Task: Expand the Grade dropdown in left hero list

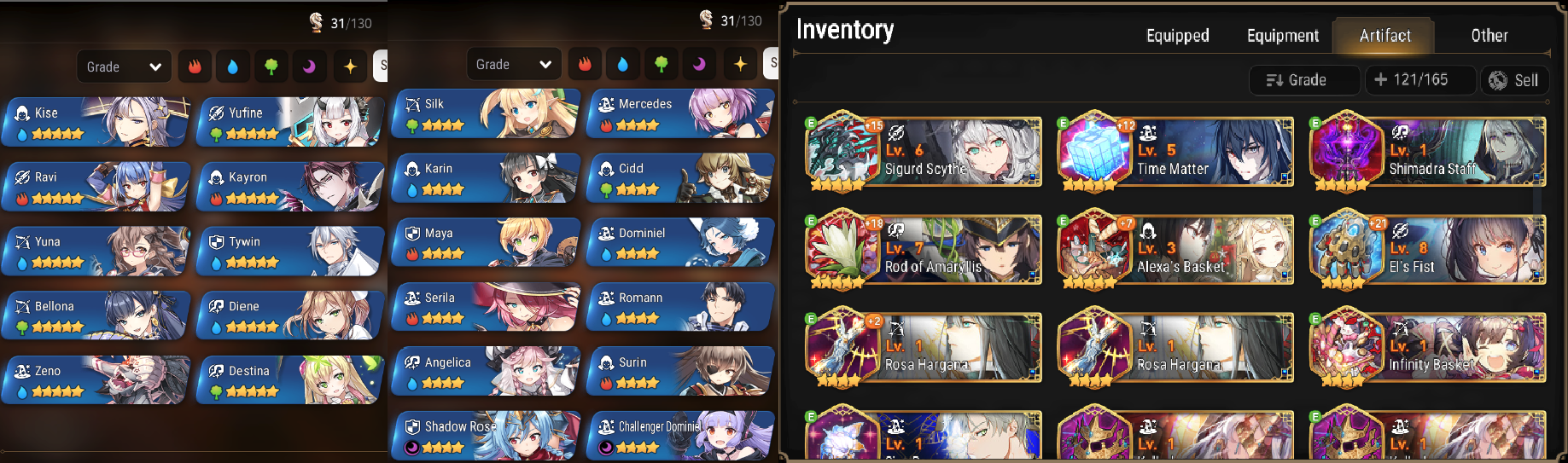Action: 124,67
